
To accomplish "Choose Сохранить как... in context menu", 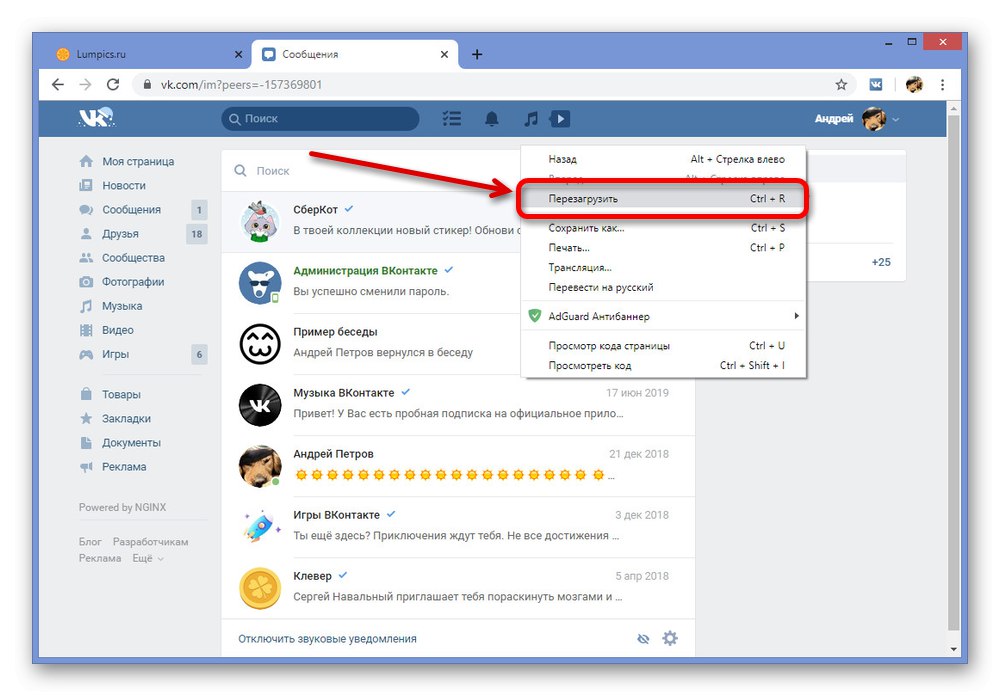I will 663,228.
